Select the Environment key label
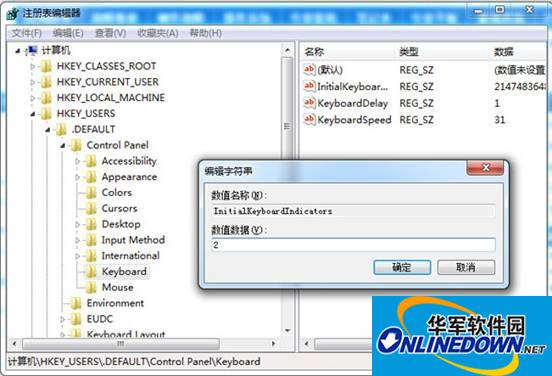552x376 pixels. click(x=115, y=303)
